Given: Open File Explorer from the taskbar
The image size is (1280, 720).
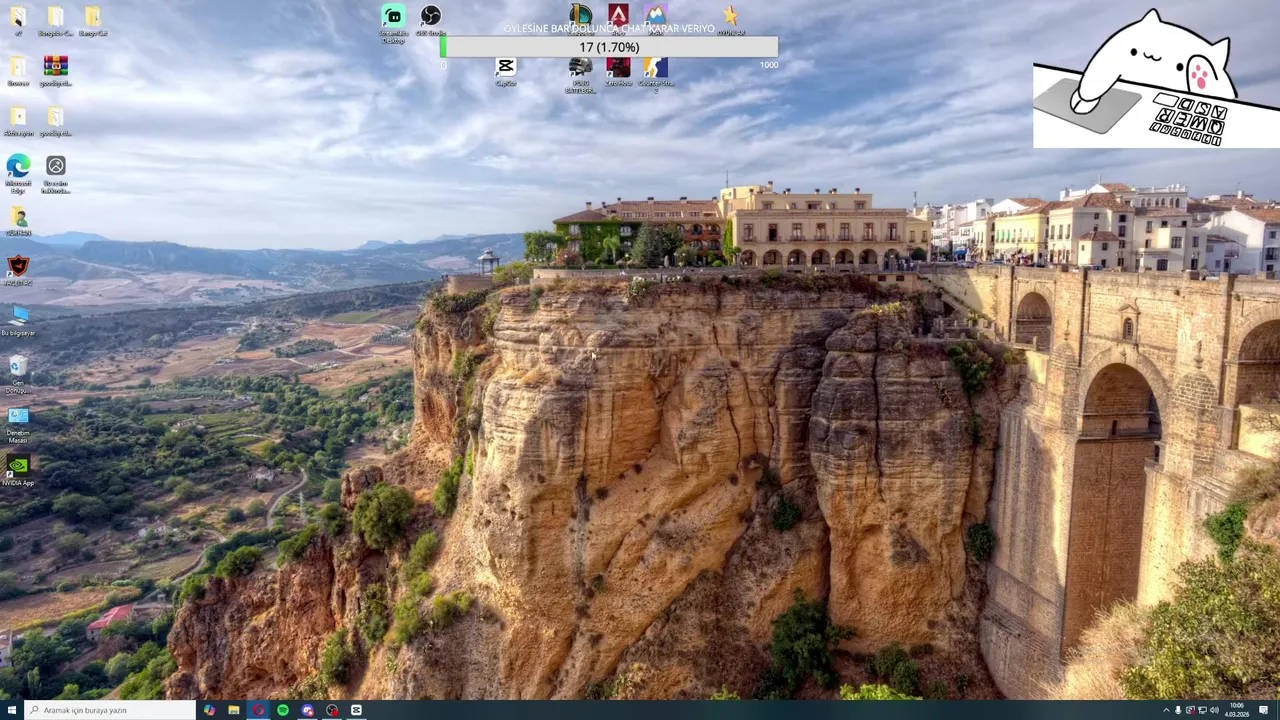Looking at the screenshot, I should coord(234,710).
